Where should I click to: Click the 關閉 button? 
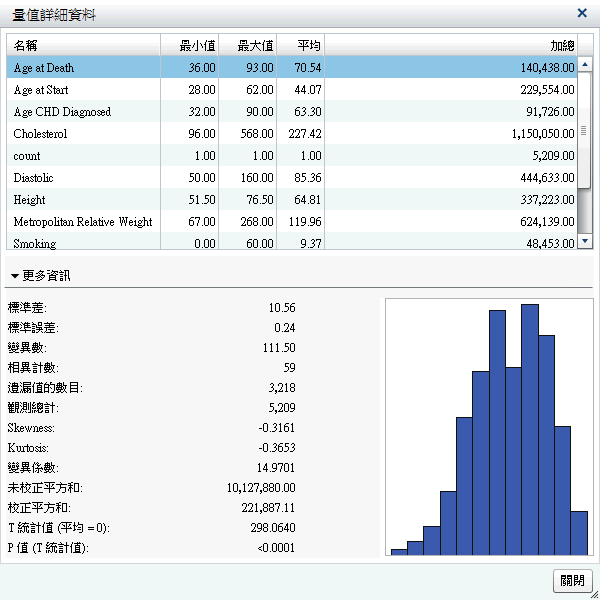coord(573,581)
